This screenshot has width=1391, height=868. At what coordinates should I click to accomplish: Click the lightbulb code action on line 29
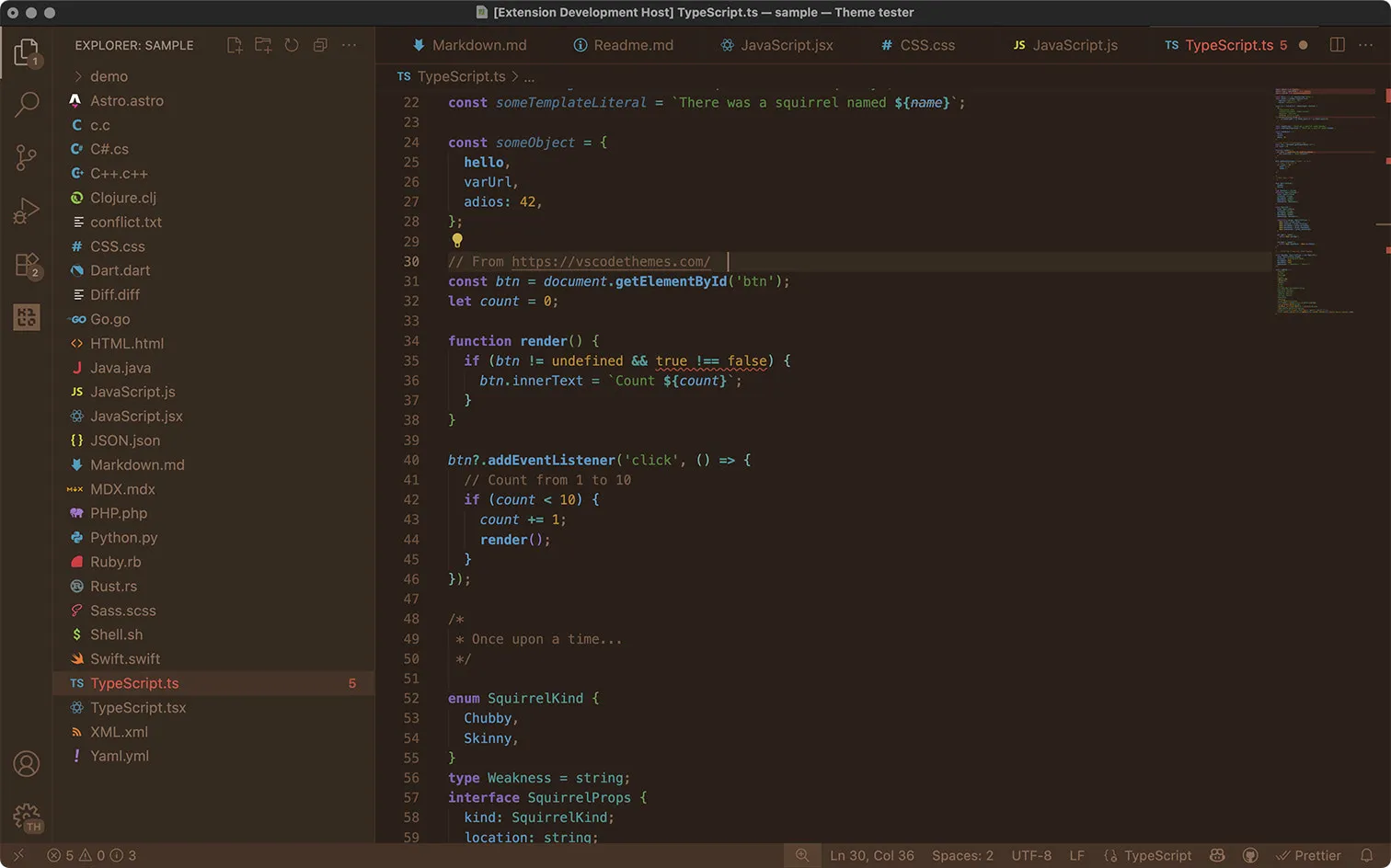pos(457,240)
